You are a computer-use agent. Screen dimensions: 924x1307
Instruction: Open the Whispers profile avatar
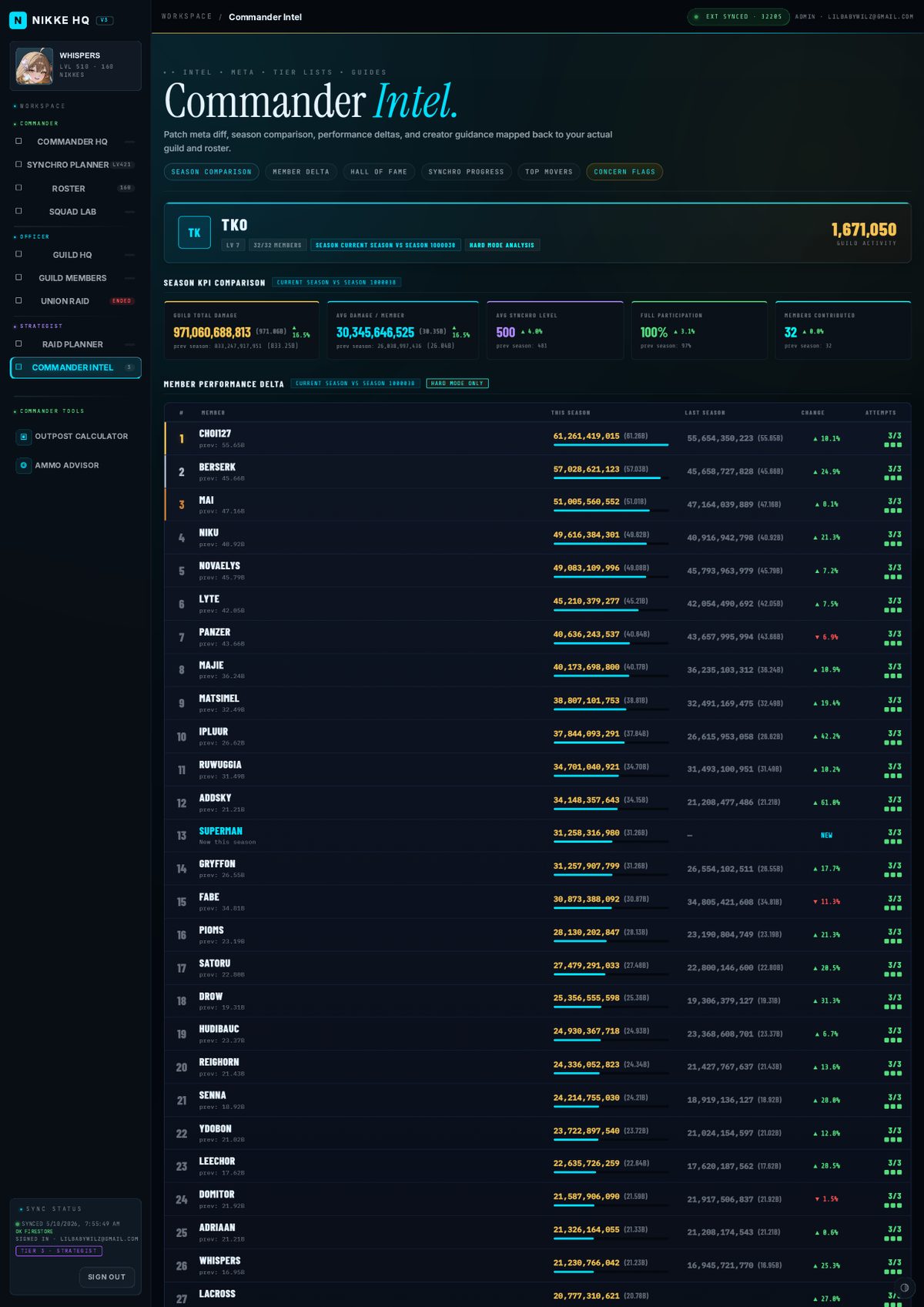(35, 65)
